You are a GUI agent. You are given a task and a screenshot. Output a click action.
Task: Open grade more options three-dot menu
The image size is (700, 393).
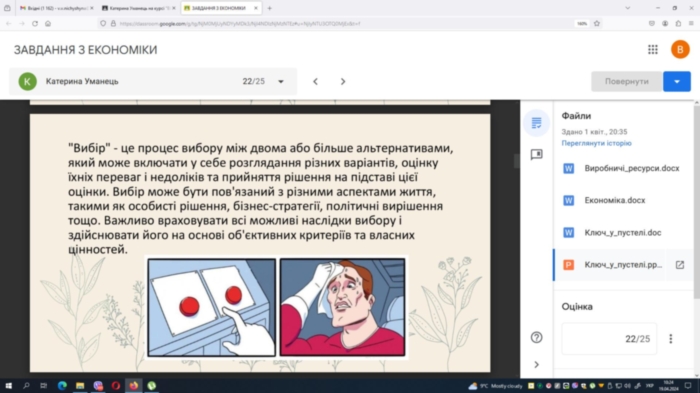[671, 339]
